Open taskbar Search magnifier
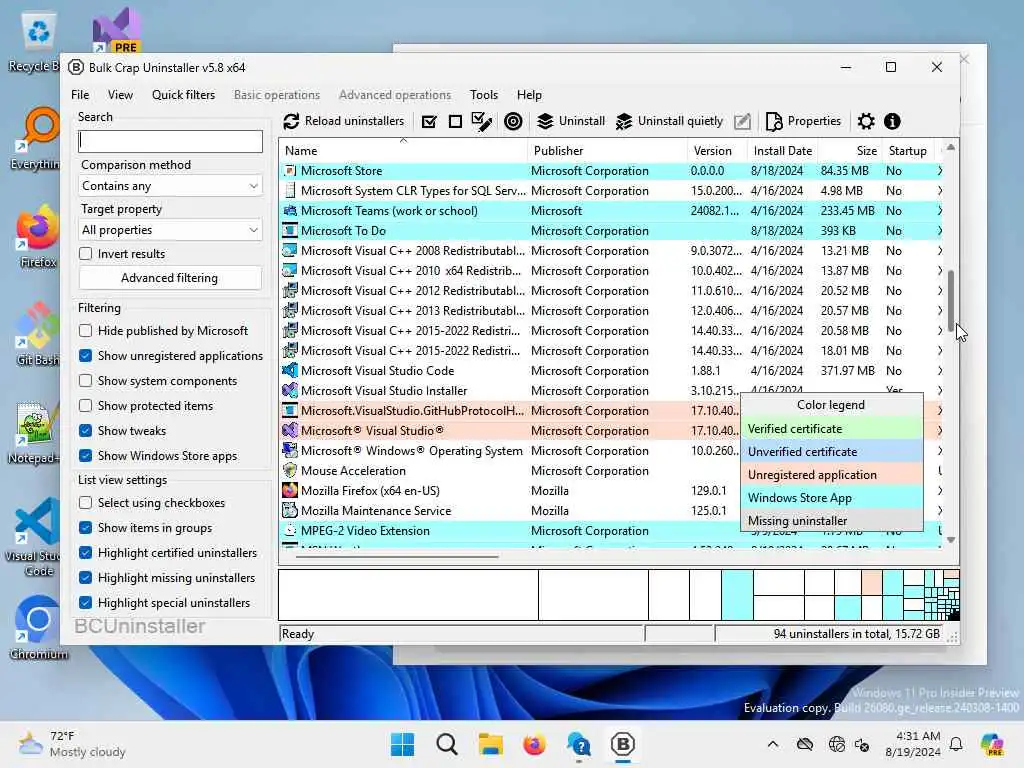 [x=447, y=744]
